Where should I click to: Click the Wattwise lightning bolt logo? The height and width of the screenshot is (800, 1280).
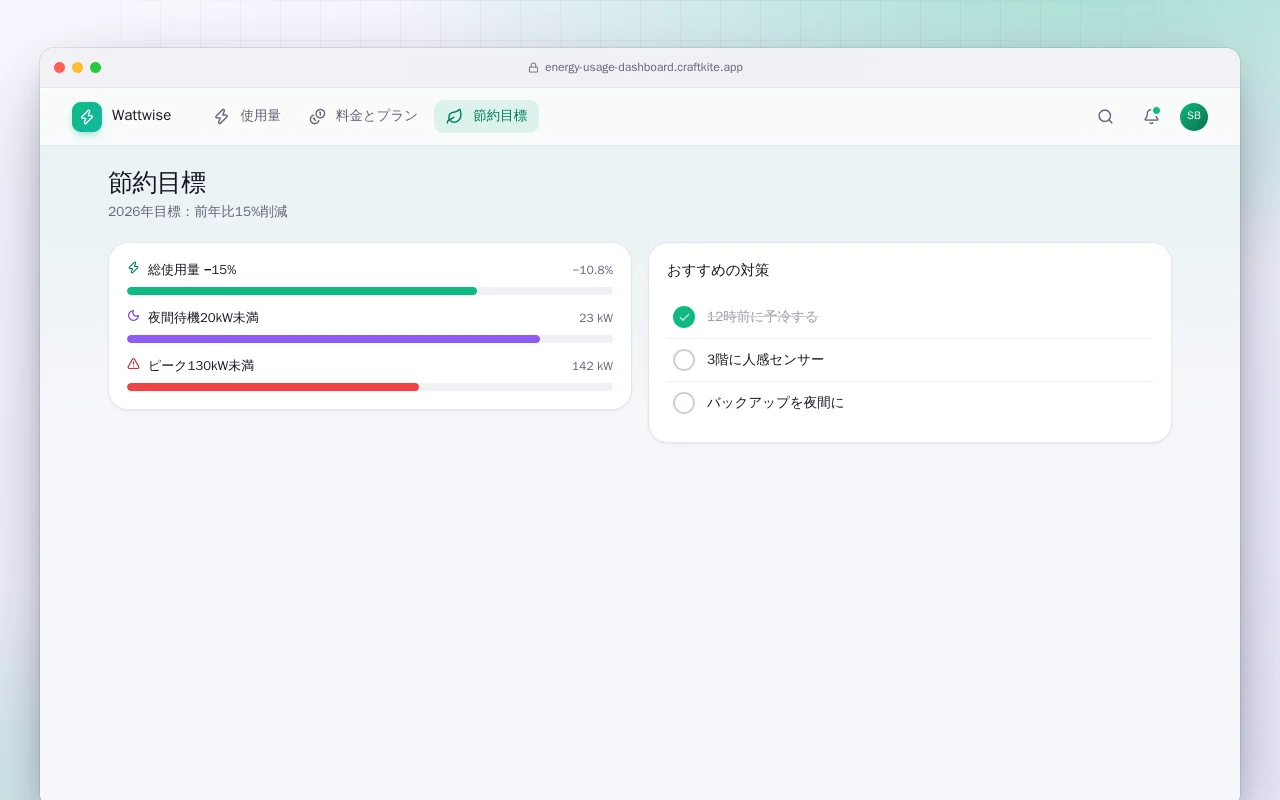[87, 117]
